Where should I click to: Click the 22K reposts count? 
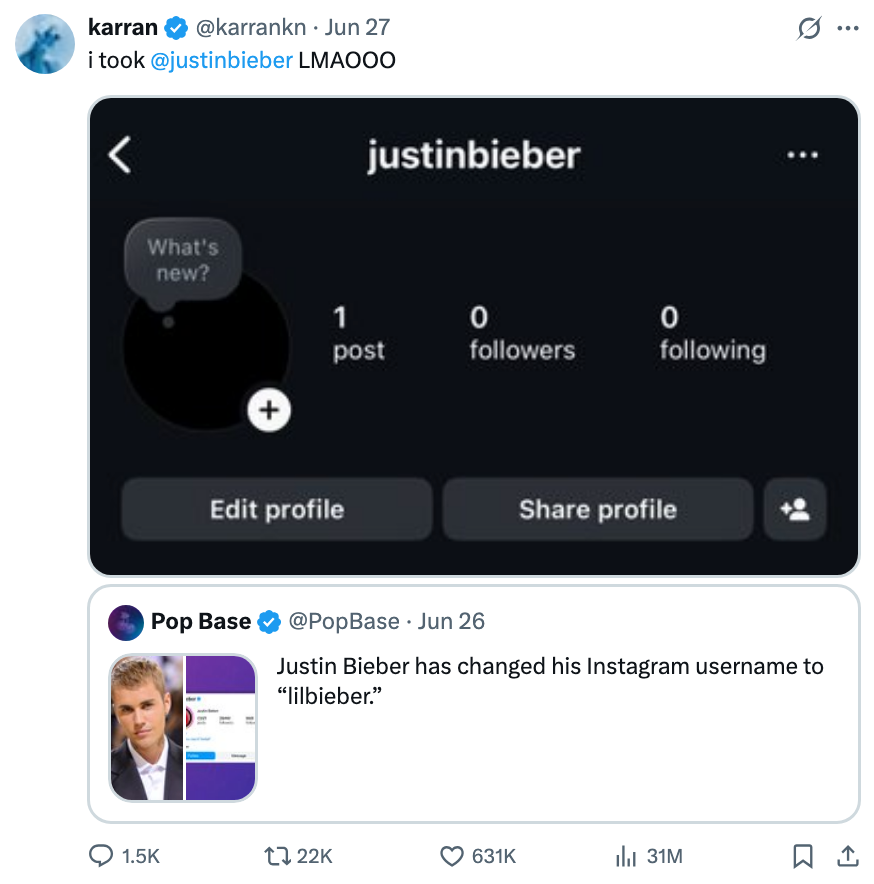click(x=315, y=856)
